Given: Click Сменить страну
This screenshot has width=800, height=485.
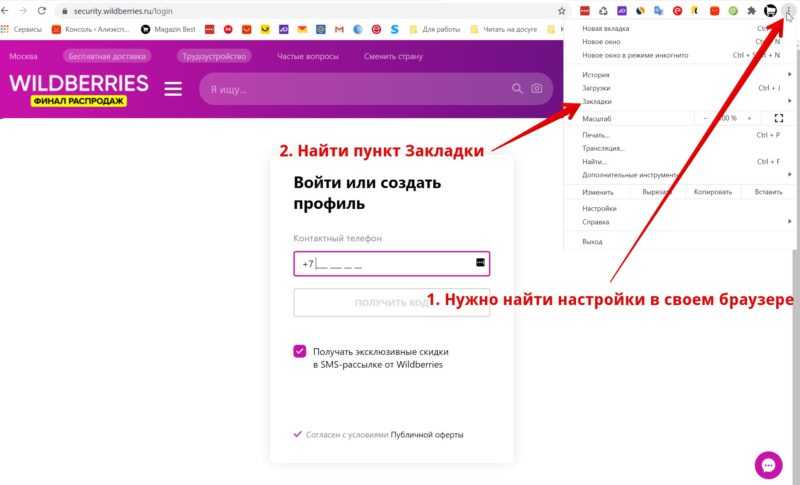Looking at the screenshot, I should coord(393,56).
